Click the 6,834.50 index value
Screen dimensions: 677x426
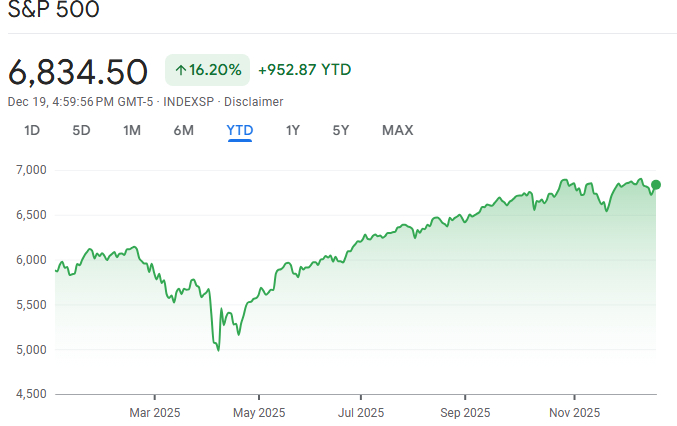point(78,71)
